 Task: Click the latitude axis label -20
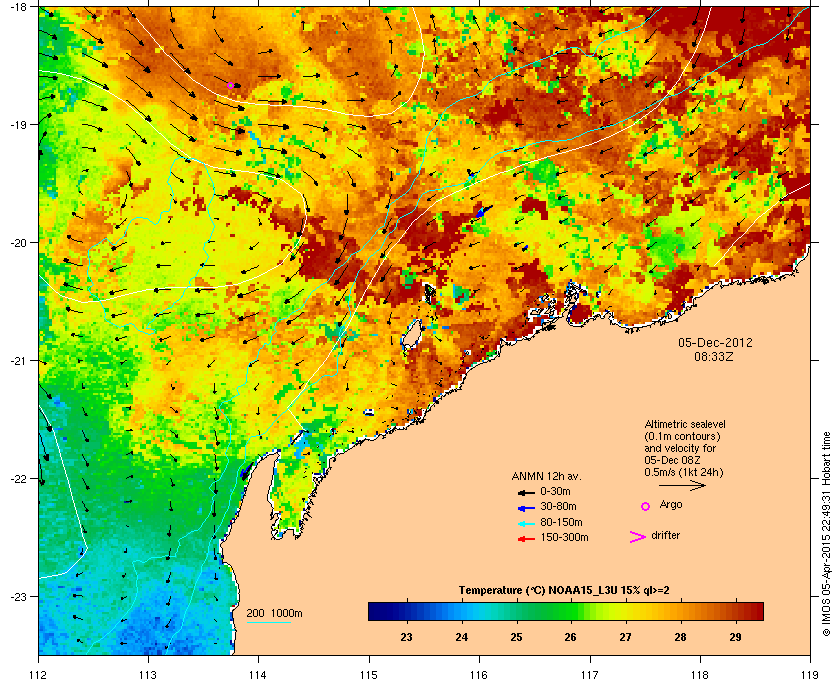click(x=18, y=243)
